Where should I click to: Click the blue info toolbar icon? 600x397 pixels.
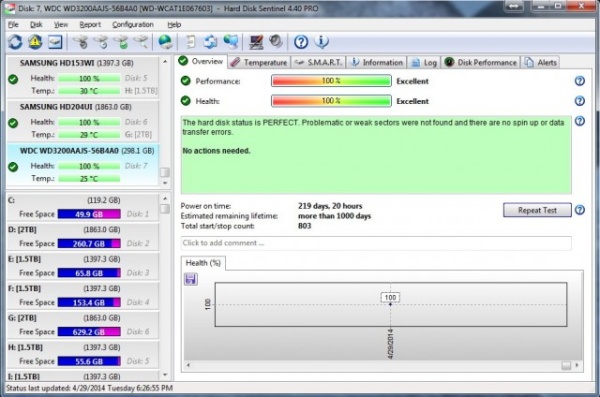click(x=321, y=42)
